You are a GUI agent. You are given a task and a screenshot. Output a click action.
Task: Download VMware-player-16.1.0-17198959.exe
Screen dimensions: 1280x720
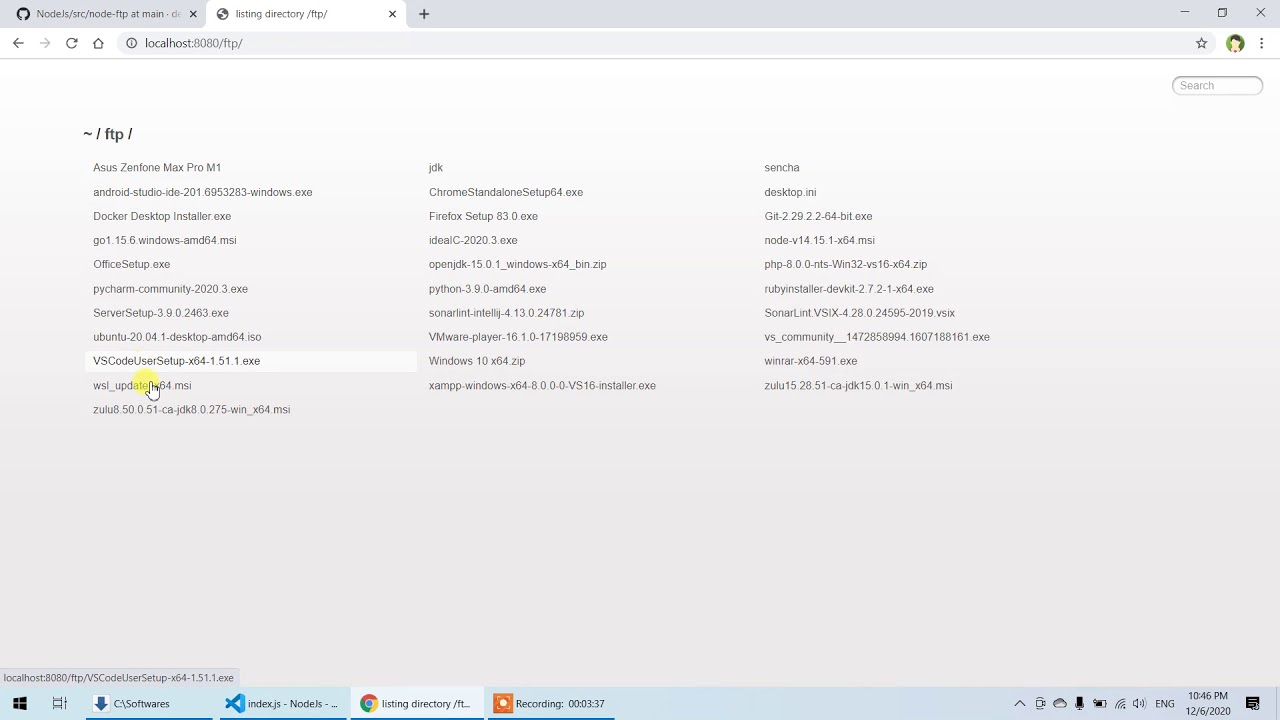point(518,337)
